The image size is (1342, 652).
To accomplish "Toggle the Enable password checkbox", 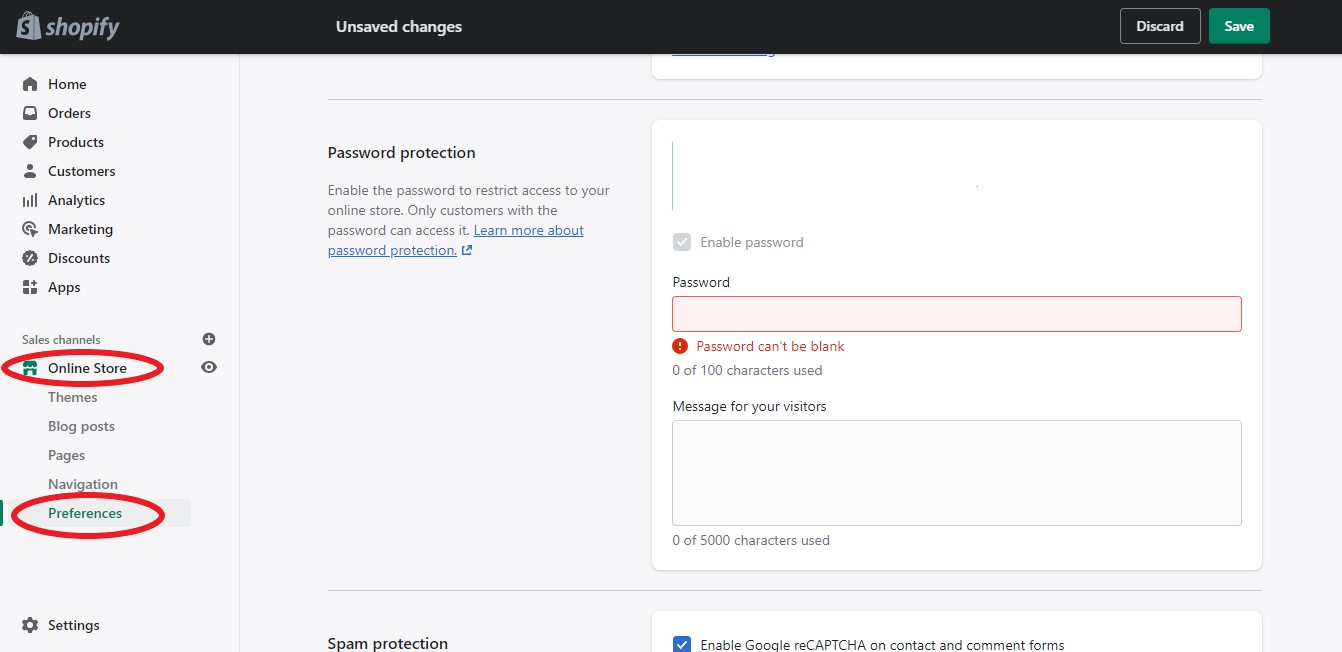I will click(x=682, y=242).
